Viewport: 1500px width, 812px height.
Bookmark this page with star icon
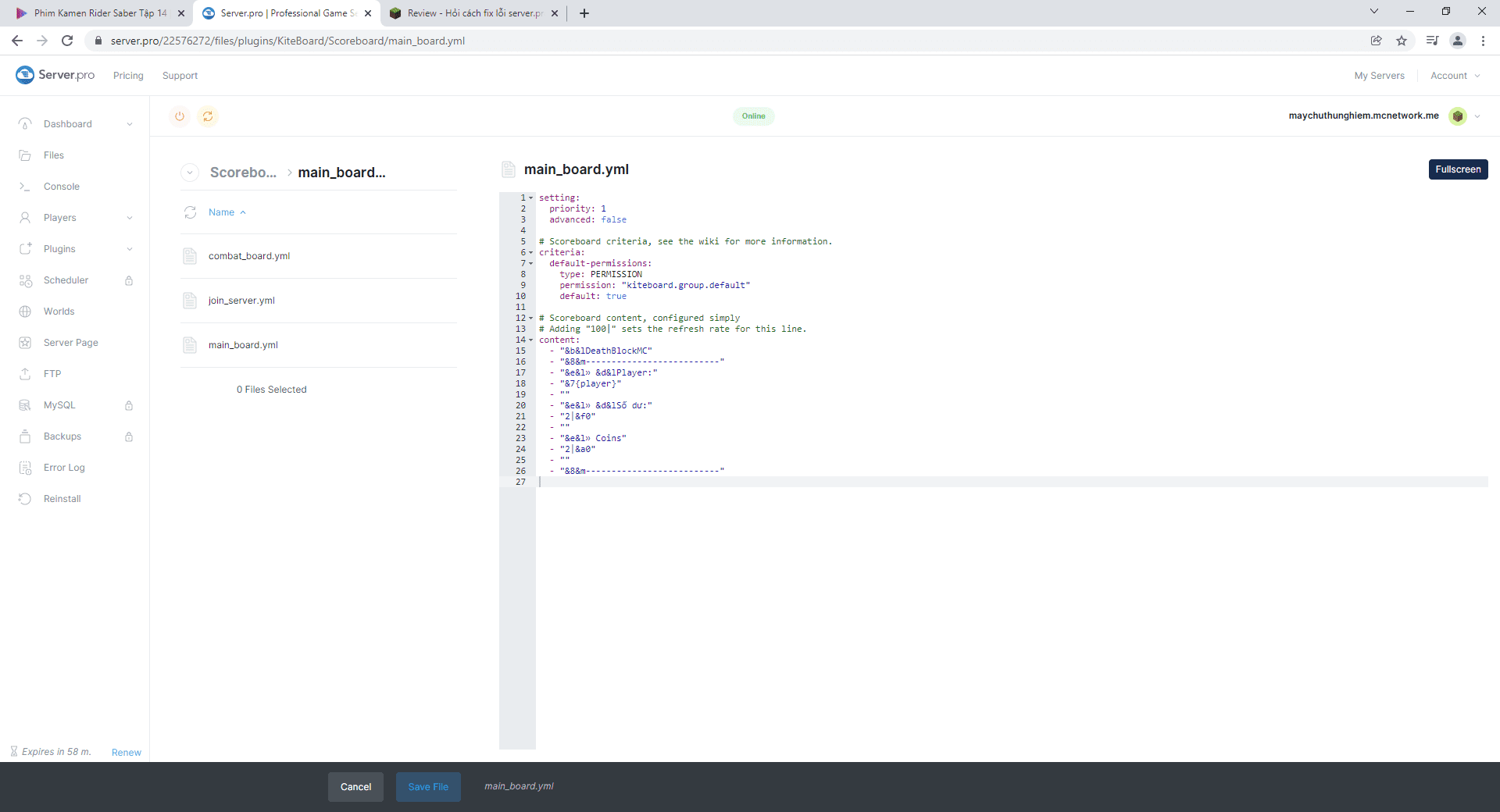(1402, 41)
